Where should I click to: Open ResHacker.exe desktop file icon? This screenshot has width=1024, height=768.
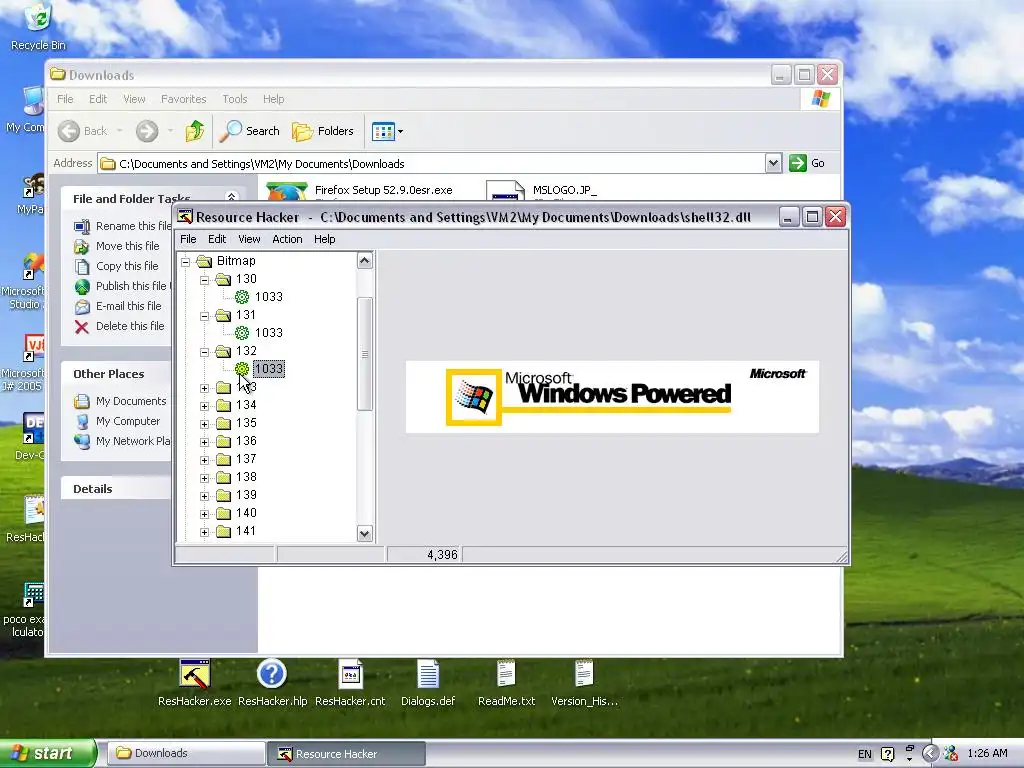coord(195,674)
